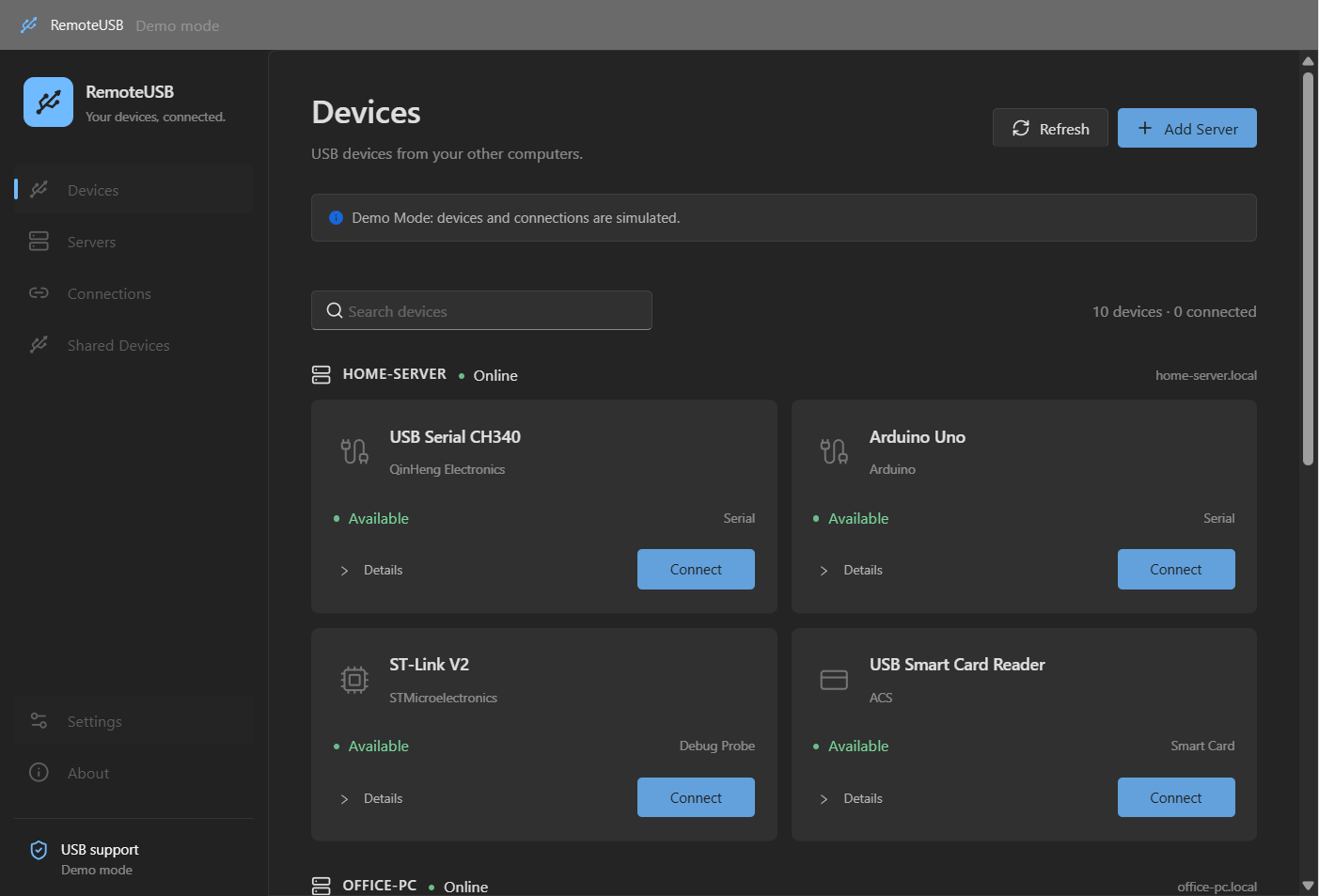The width and height of the screenshot is (1319, 896).
Task: Click the HOME-SERVER Online status text
Action: pyautogui.click(x=495, y=375)
